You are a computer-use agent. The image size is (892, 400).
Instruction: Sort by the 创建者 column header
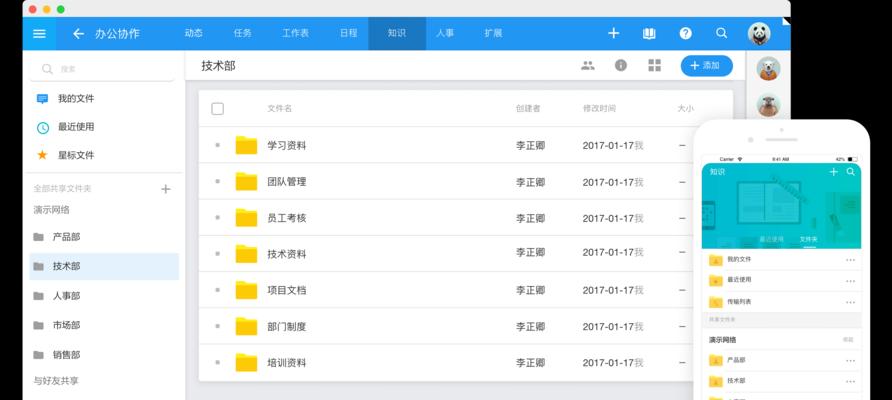[528, 109]
